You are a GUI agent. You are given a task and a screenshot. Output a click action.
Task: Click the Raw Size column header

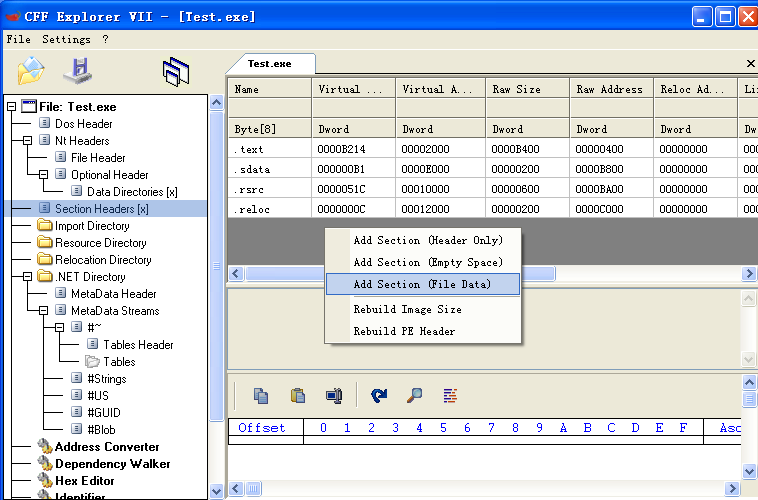[x=527, y=89]
